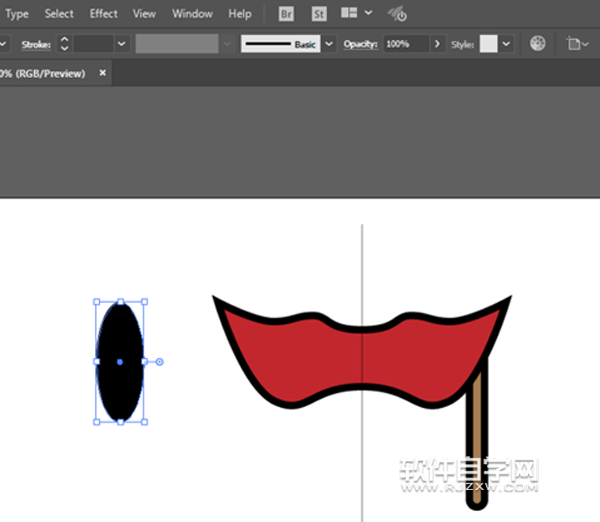Click the Stroke weight stepper arrows
This screenshot has height=522, width=600.
pos(65,44)
